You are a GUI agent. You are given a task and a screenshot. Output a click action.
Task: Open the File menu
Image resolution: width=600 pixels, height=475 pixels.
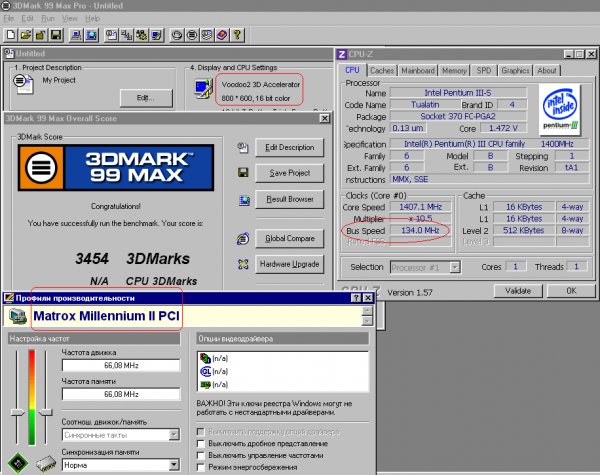(x=9, y=18)
